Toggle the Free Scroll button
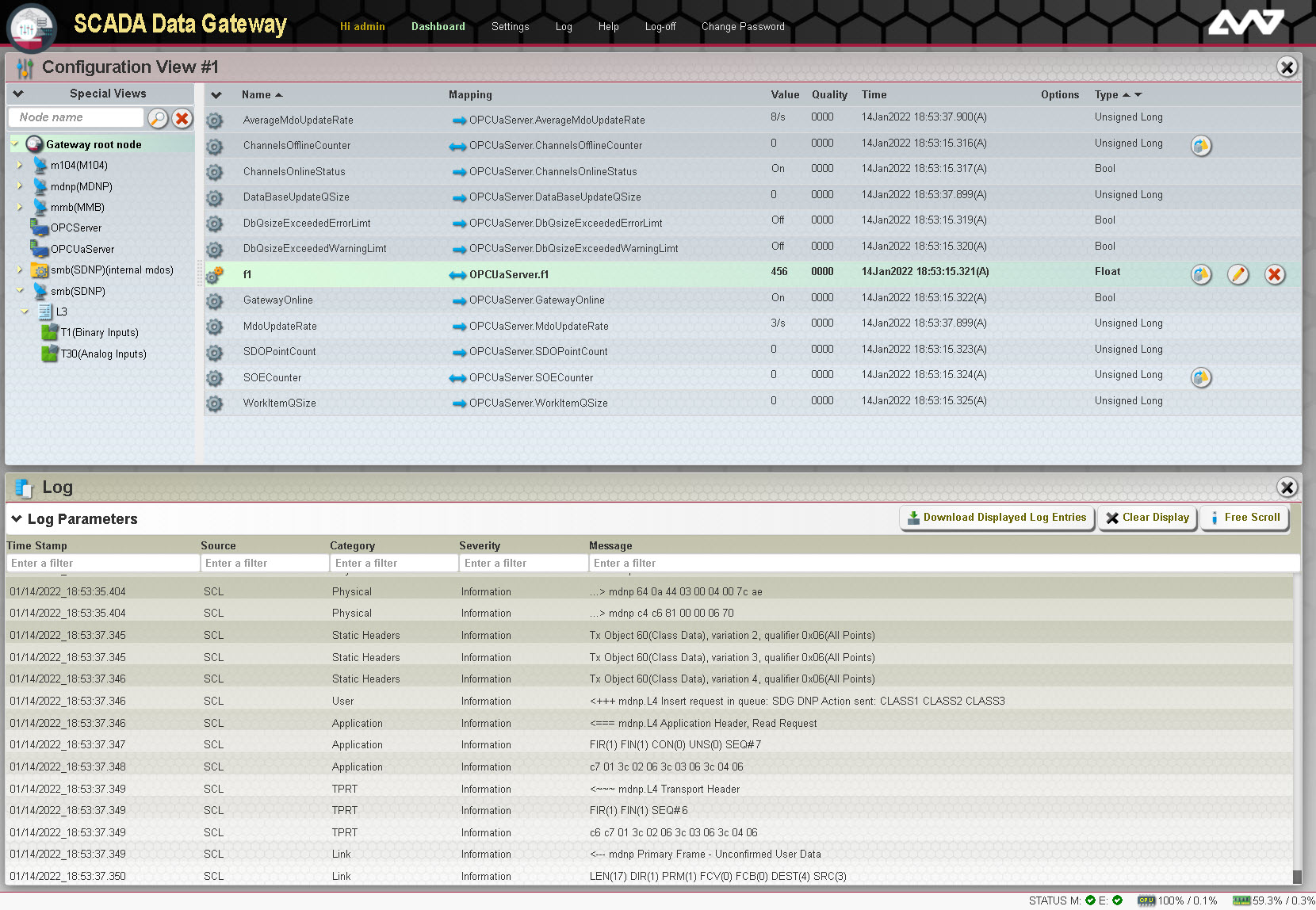Viewport: 1316px width, 910px height. (1244, 518)
